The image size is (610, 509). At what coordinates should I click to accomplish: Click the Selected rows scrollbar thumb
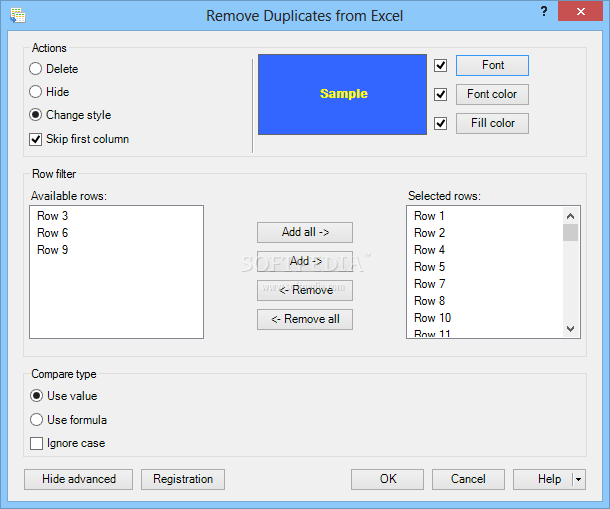[x=570, y=233]
